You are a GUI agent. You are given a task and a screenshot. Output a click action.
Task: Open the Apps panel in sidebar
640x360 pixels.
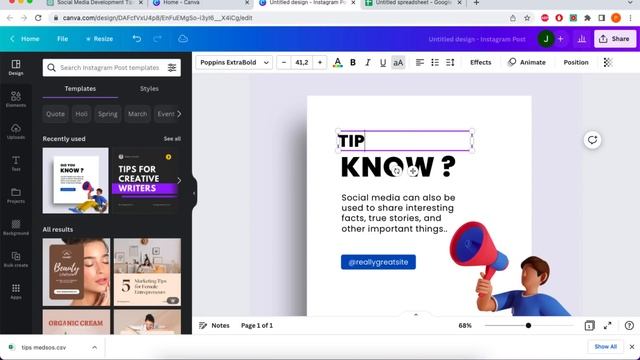click(16, 291)
